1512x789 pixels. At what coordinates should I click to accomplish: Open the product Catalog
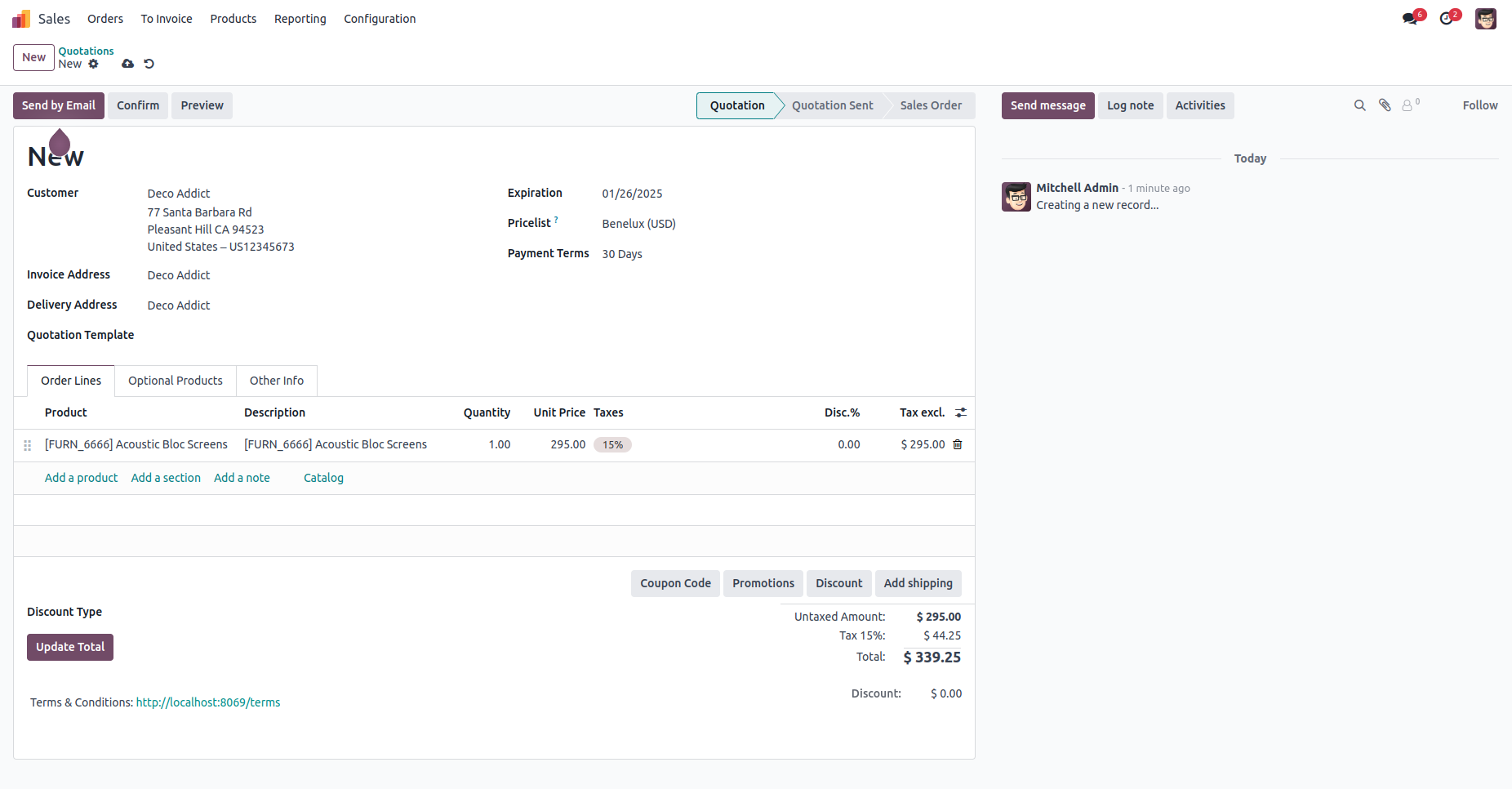point(323,478)
